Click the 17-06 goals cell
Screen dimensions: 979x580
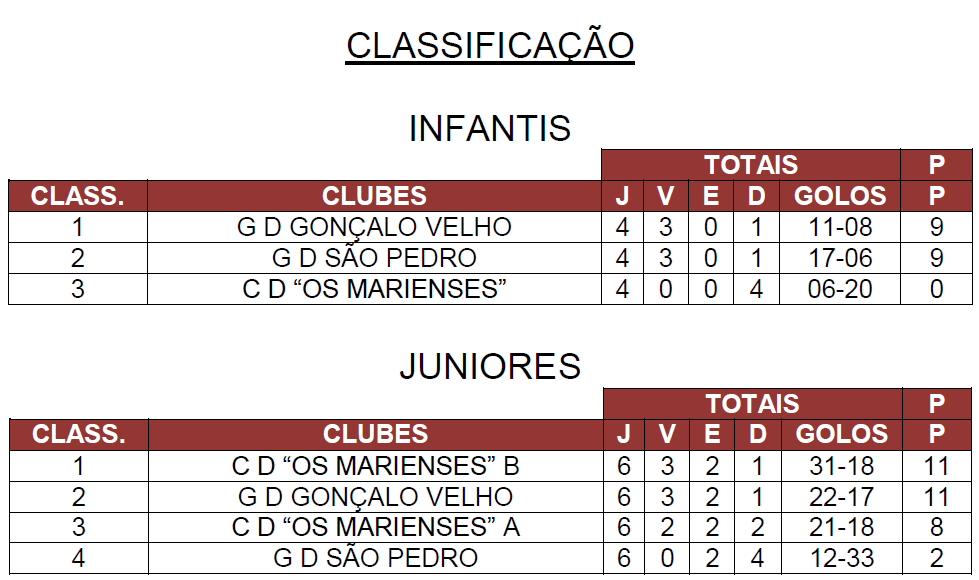[840, 258]
